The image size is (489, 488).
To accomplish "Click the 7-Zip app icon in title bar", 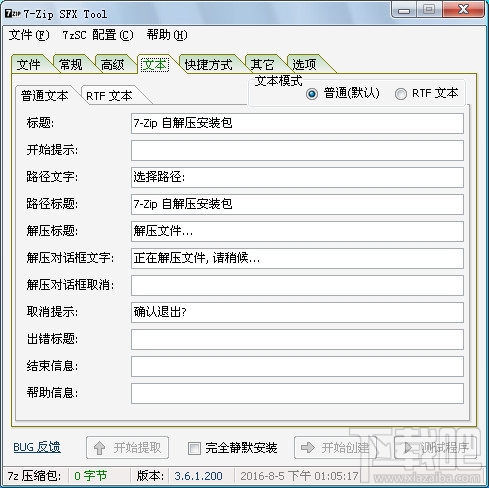I will (13, 14).
